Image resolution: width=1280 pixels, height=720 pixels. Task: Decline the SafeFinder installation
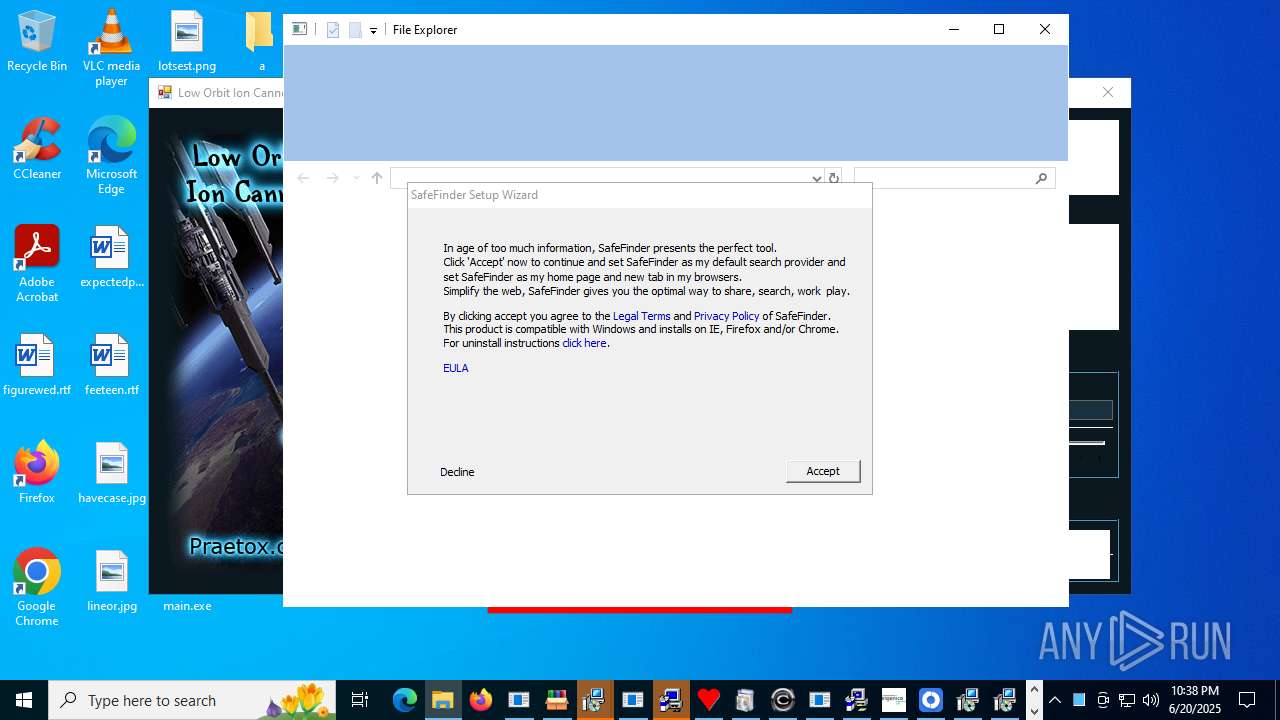coord(457,472)
